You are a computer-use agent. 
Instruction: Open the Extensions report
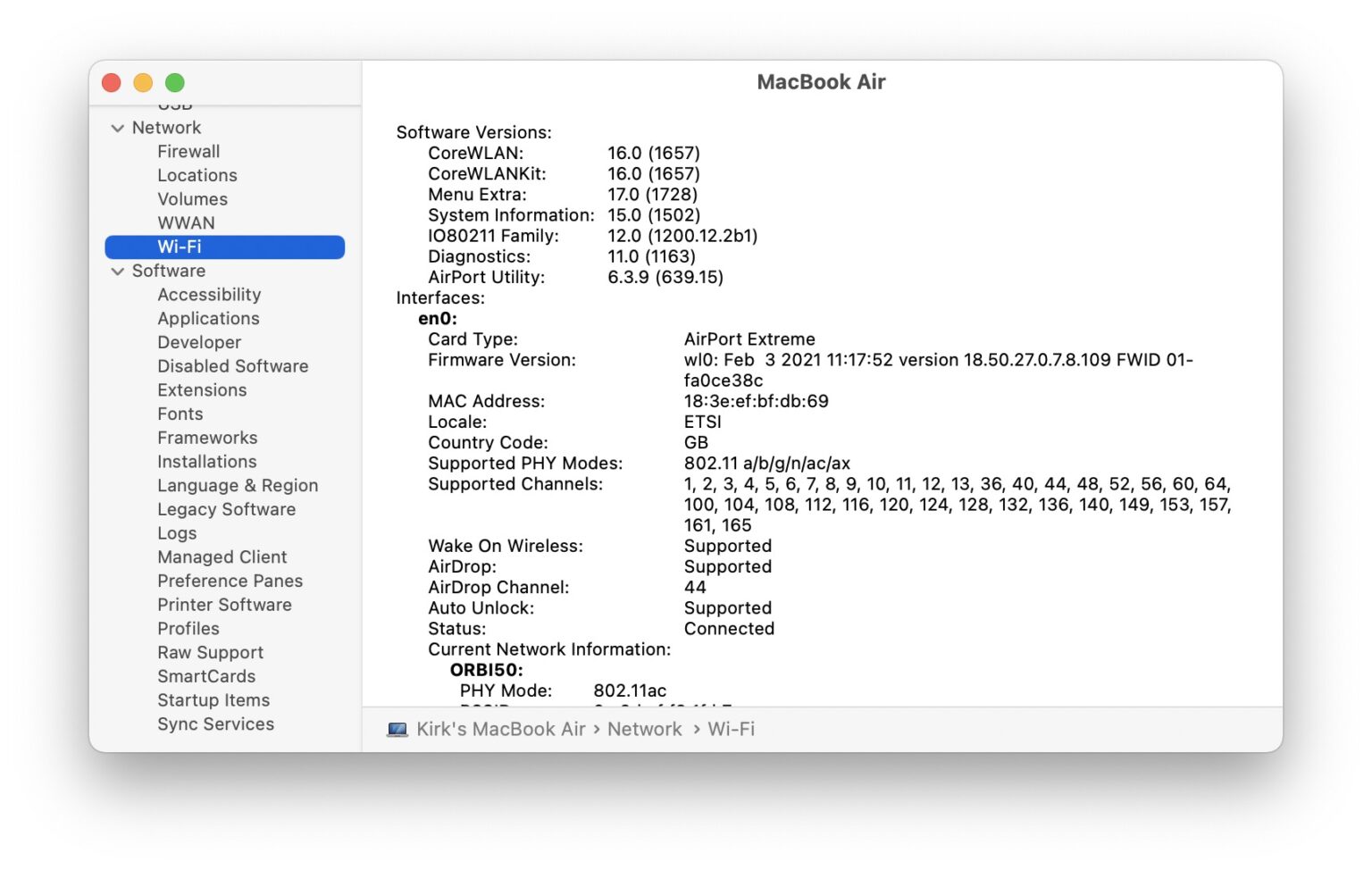(x=202, y=390)
